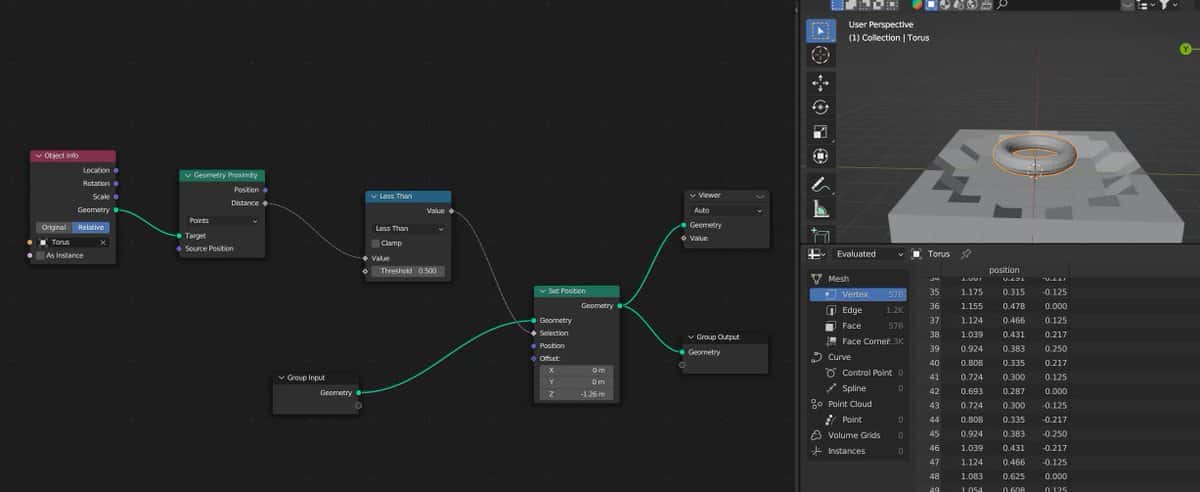
Task: Activate the 3D Cursor tool
Action: click(820, 56)
